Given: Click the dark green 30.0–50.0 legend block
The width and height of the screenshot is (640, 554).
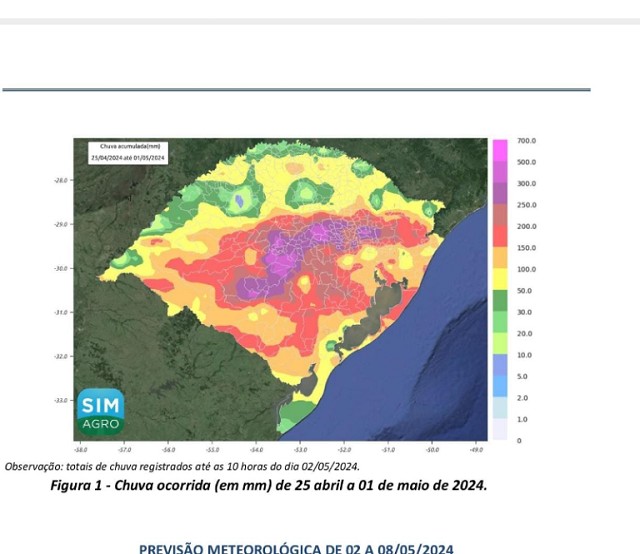Looking at the screenshot, I should 499,301.
